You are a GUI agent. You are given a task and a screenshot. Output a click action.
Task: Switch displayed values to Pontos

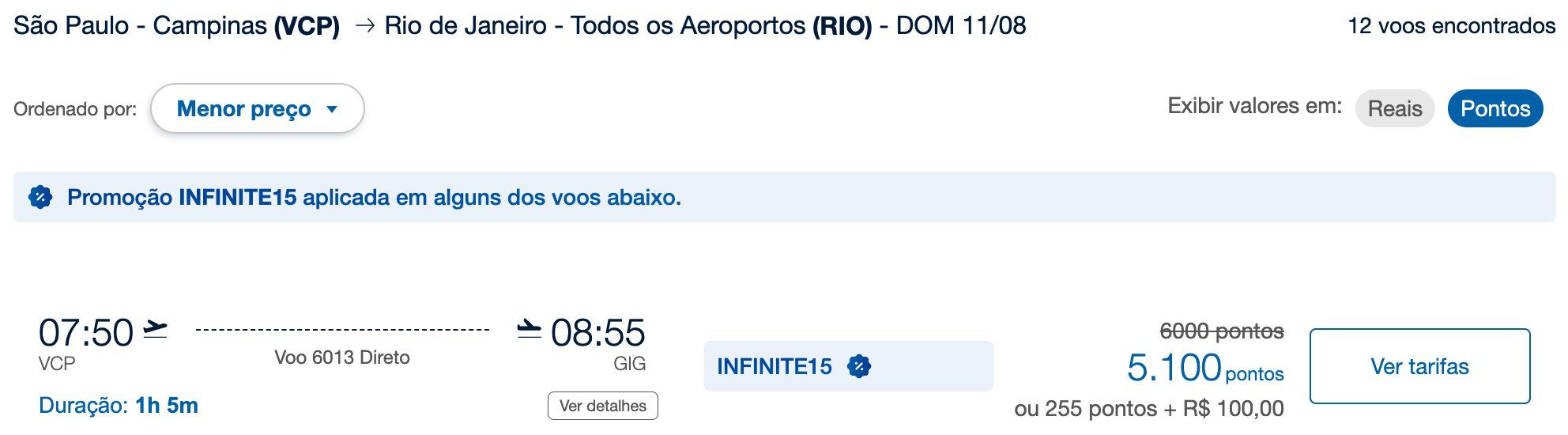click(x=1495, y=108)
